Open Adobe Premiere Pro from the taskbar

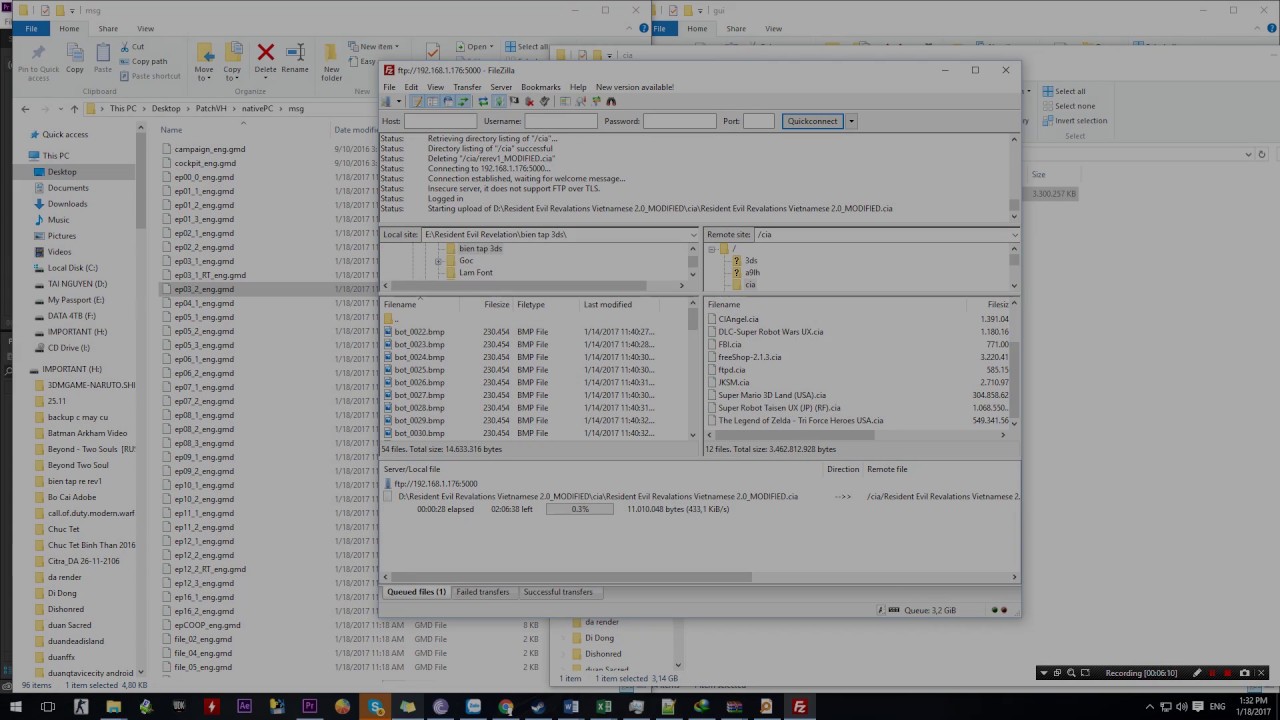309,707
